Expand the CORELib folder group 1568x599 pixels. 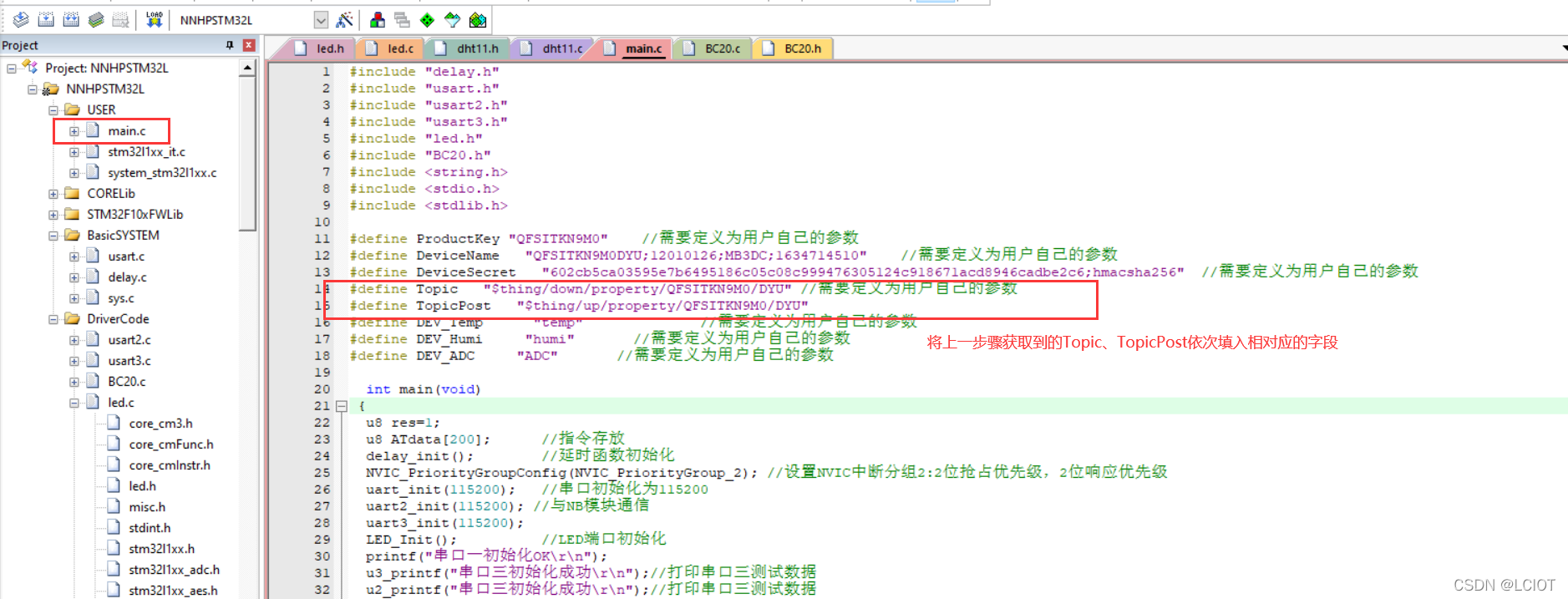(53, 194)
